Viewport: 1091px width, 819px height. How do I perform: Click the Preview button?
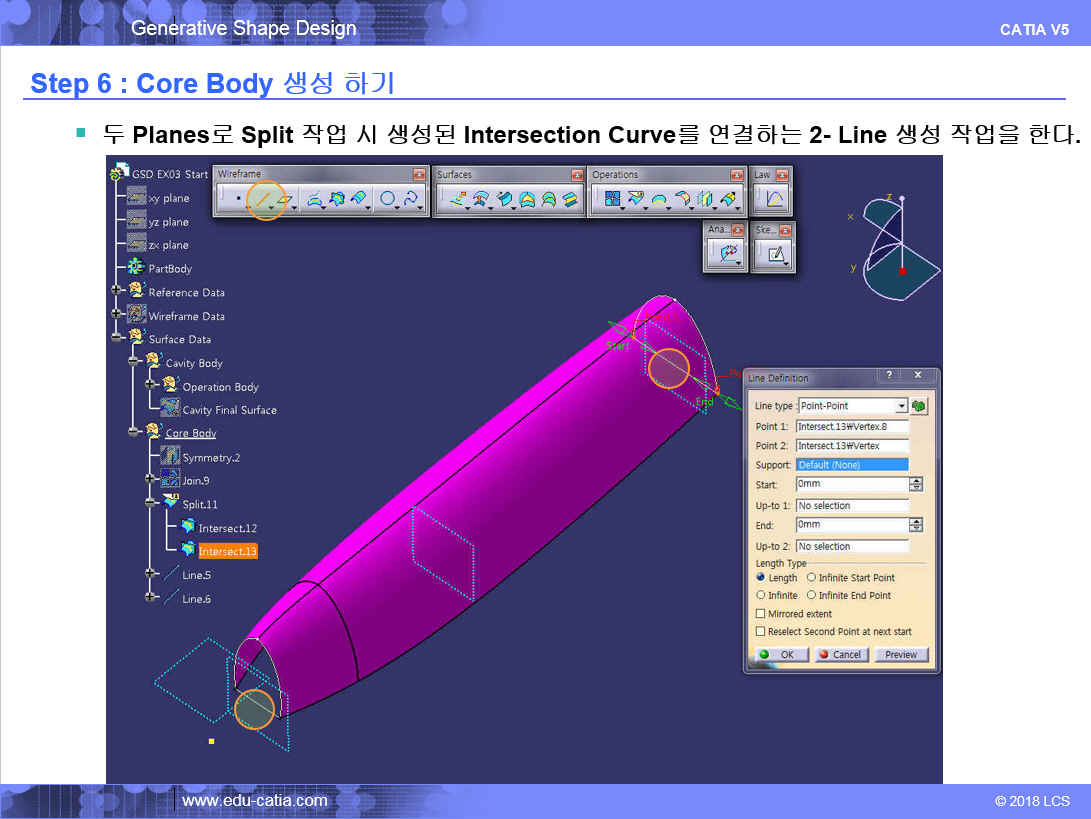(x=901, y=655)
